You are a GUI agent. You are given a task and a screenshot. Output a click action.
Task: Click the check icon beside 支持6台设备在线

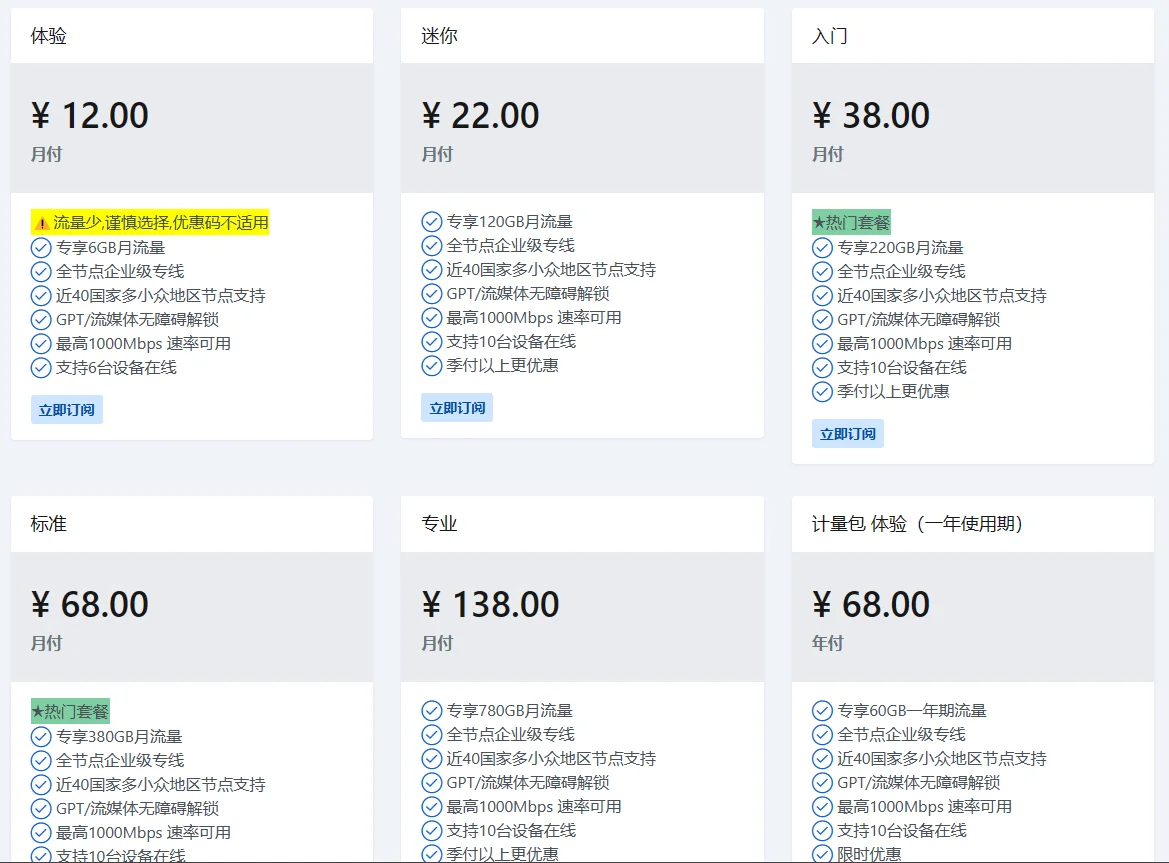(41, 367)
